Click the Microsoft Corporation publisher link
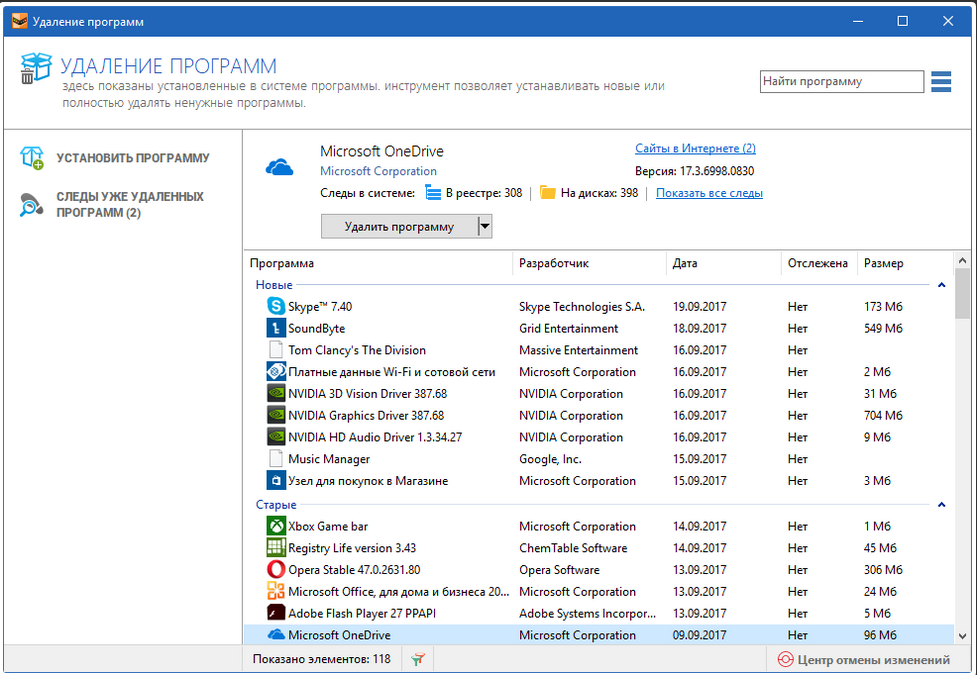The width and height of the screenshot is (977, 675). pos(378,171)
